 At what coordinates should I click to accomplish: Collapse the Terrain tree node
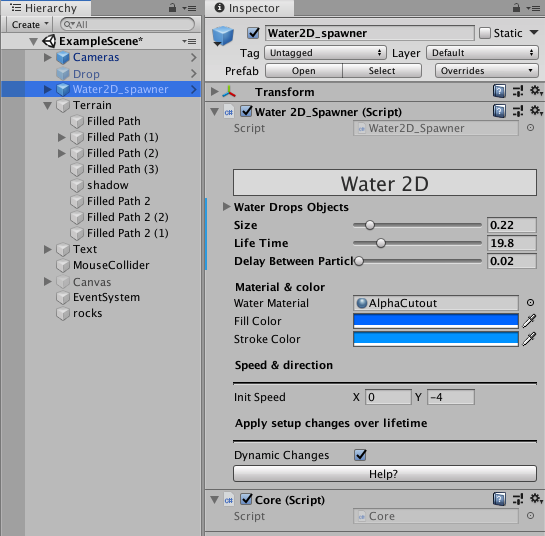(x=48, y=105)
